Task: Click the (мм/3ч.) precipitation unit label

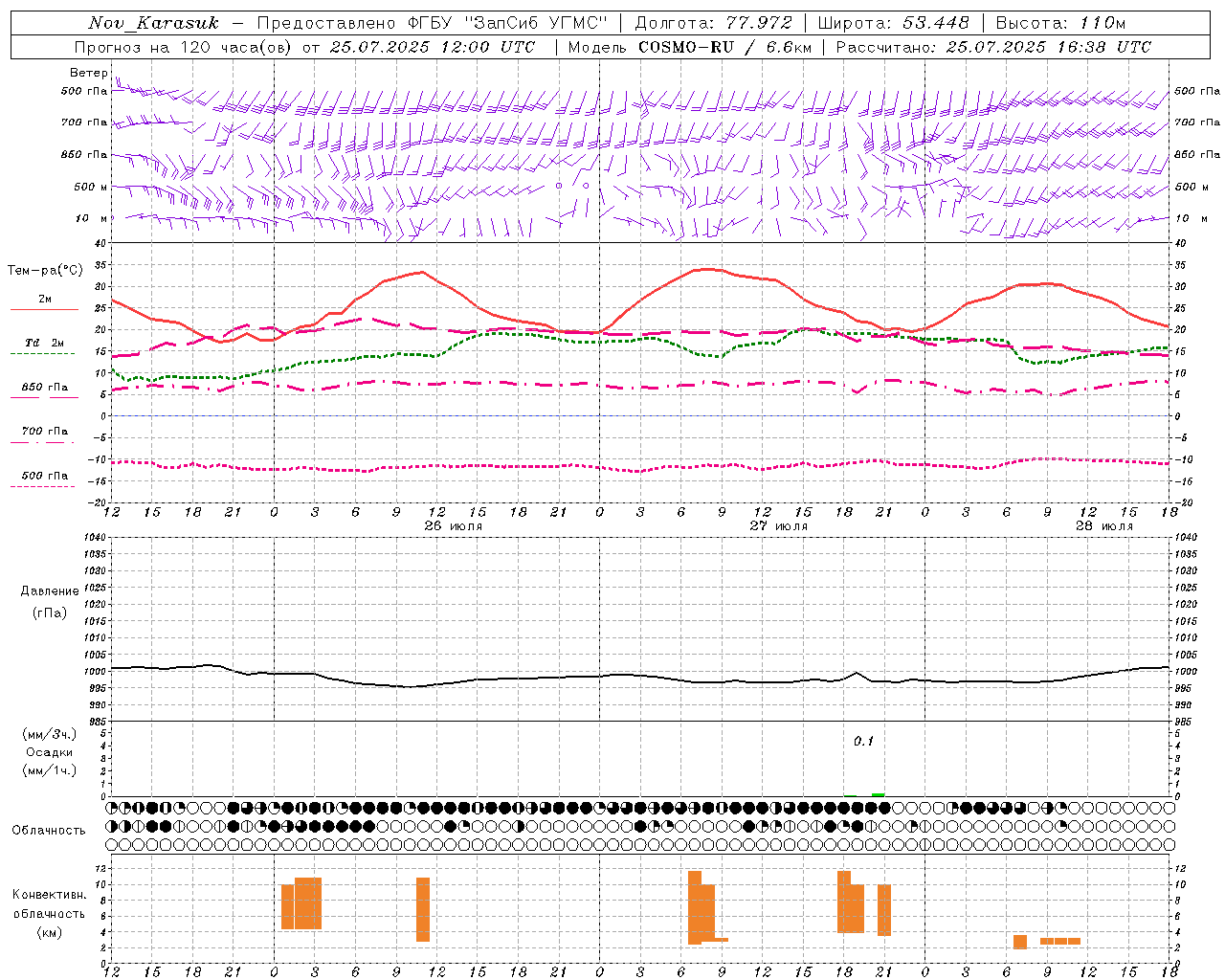Action: pyautogui.click(x=50, y=734)
